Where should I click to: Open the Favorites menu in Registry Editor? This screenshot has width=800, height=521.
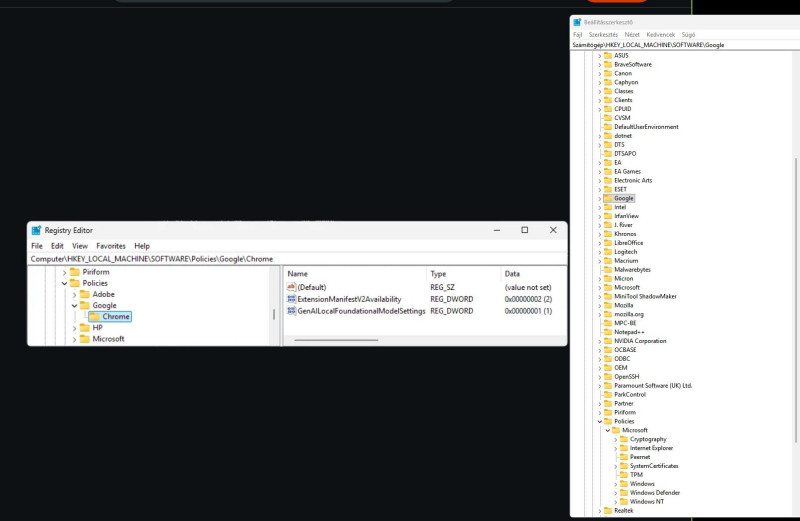(111, 246)
